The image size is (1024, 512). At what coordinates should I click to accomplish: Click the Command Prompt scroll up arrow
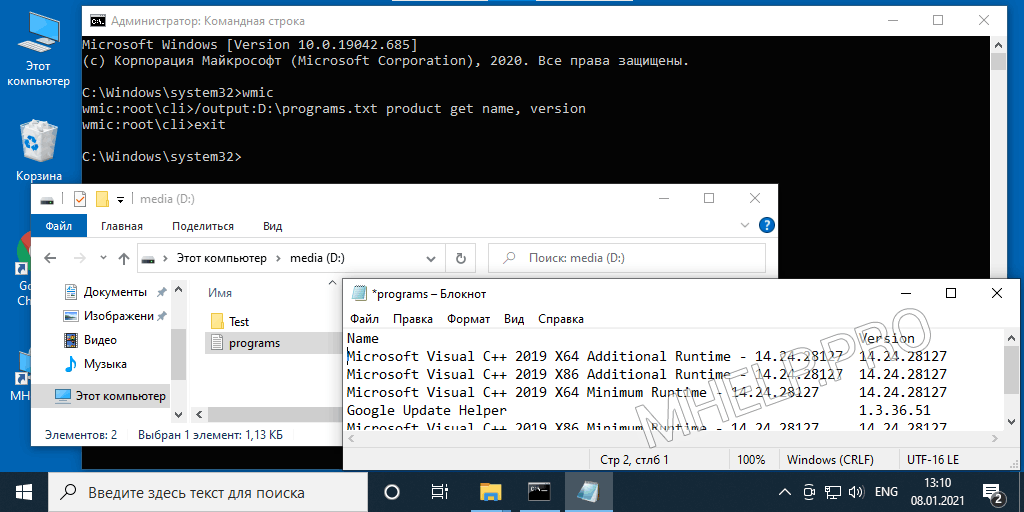[x=998, y=46]
